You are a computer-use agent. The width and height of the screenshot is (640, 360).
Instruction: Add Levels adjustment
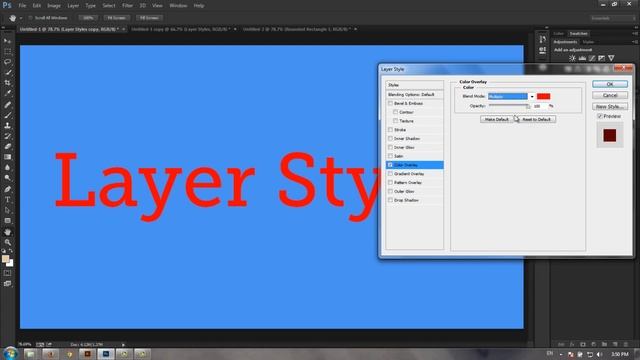[x=582, y=58]
